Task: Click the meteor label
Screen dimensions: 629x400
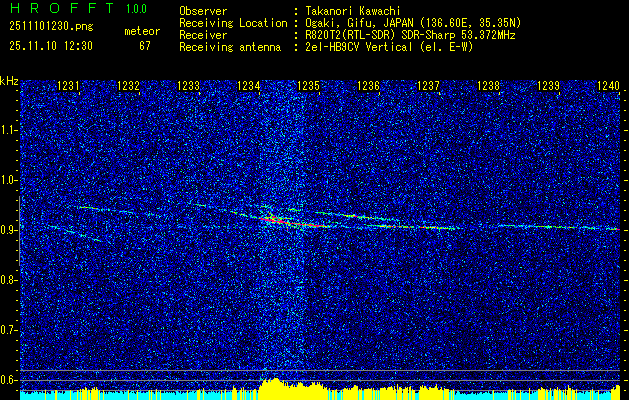Action: (x=142, y=31)
